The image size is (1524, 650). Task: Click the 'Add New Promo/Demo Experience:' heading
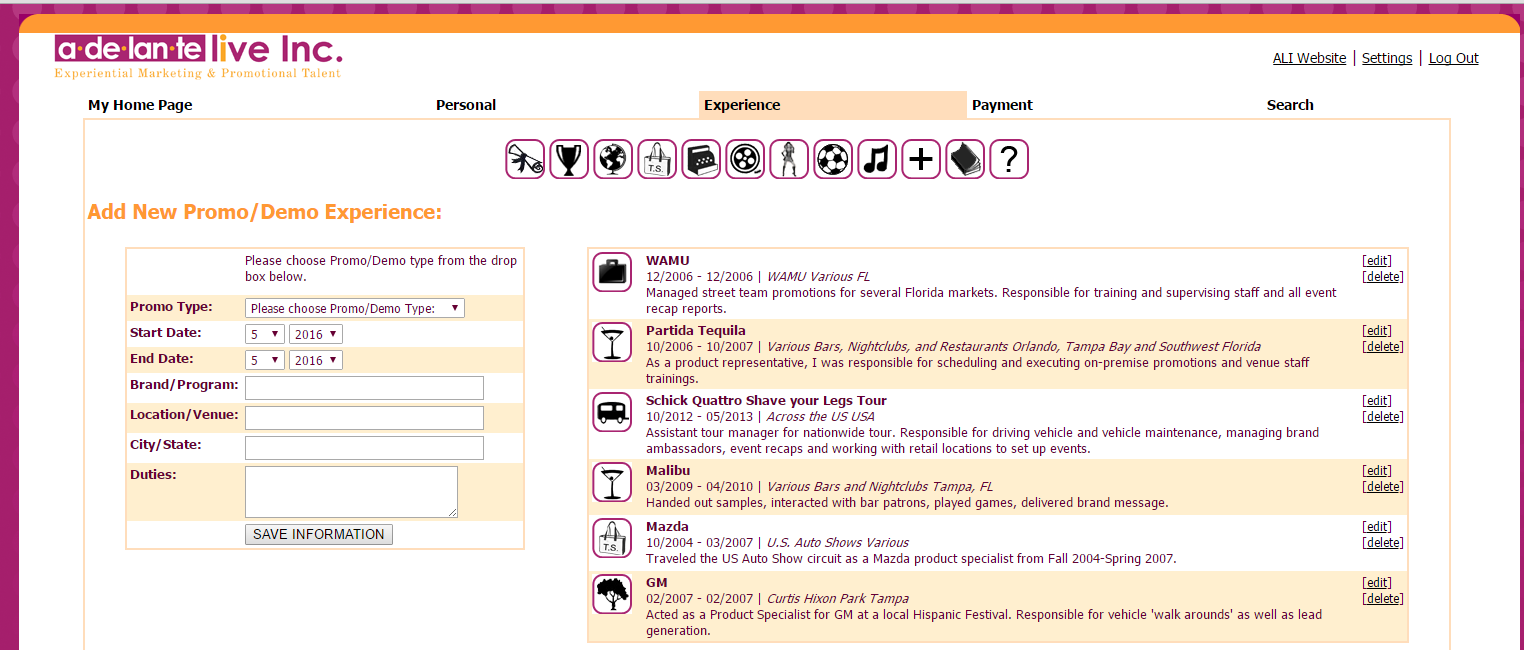tap(264, 212)
